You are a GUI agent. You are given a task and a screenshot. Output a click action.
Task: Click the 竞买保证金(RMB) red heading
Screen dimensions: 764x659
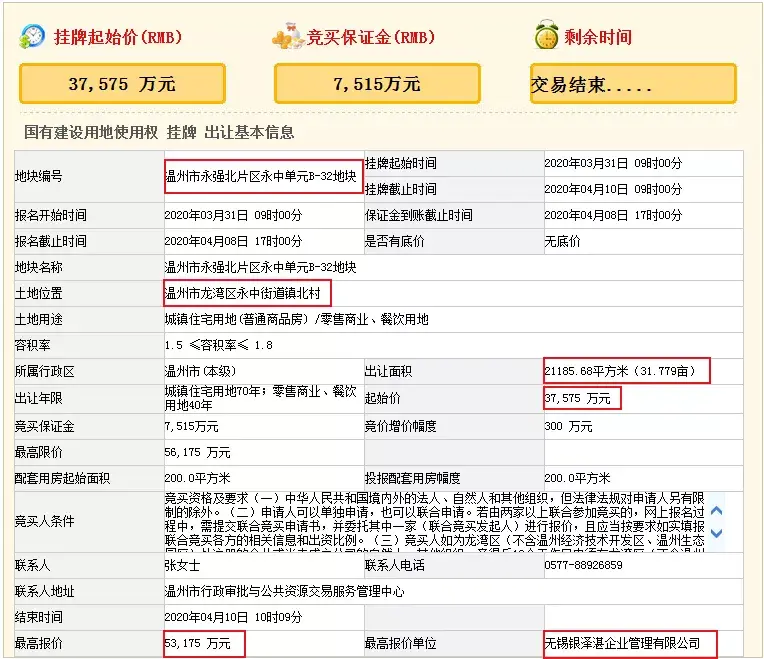click(x=371, y=37)
